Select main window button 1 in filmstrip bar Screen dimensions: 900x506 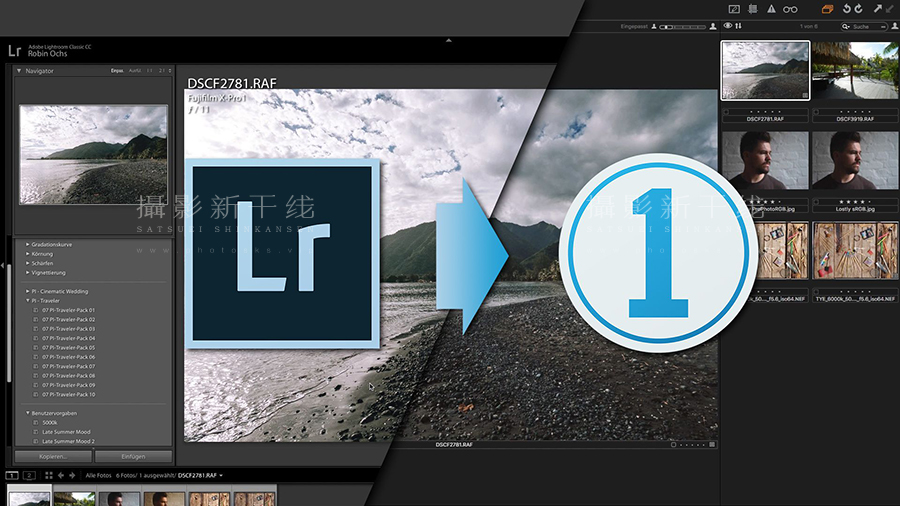click(12, 475)
